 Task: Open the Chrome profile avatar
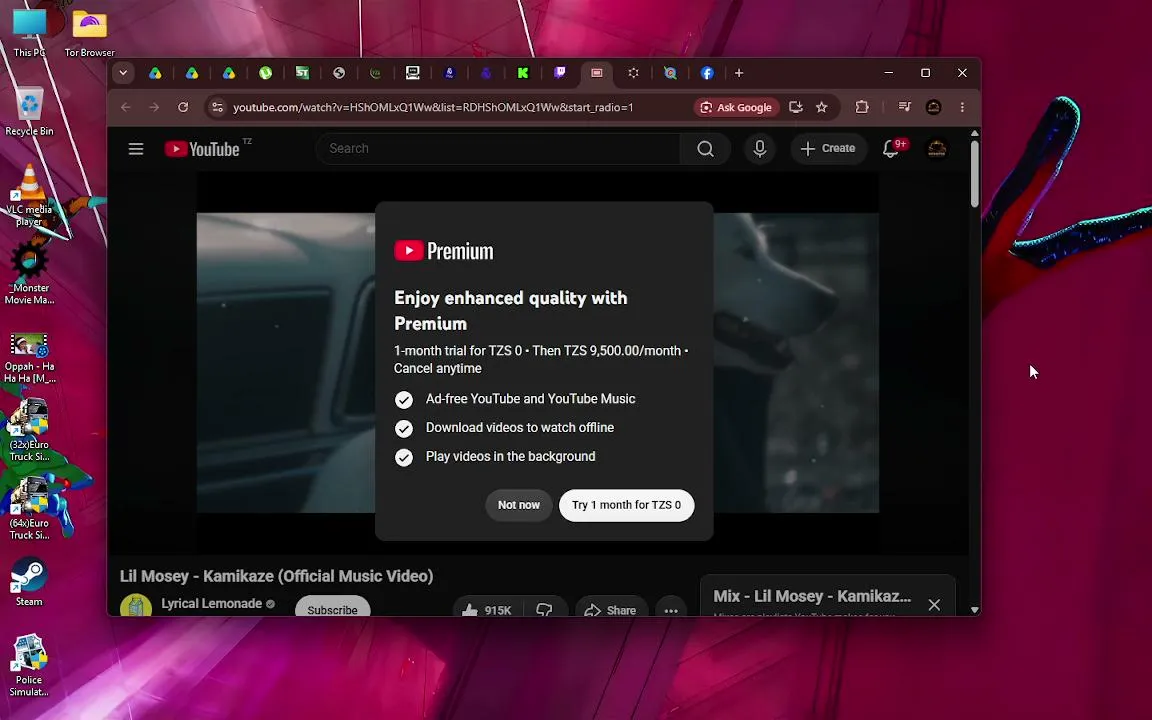pyautogui.click(x=933, y=107)
